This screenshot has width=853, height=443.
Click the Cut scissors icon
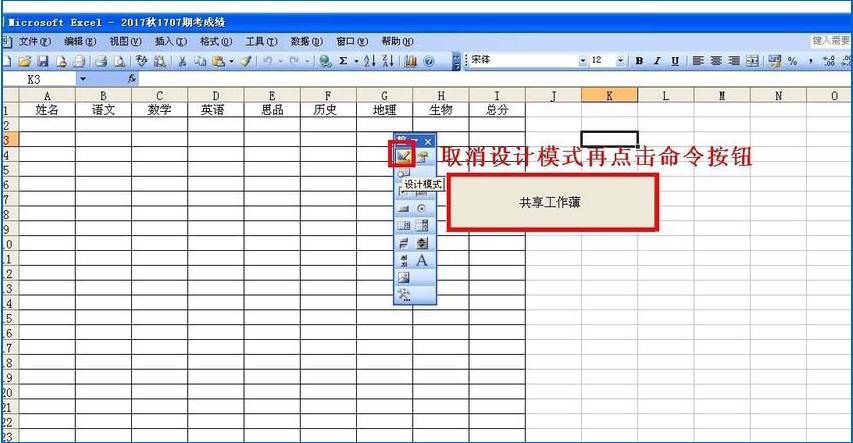[182, 61]
